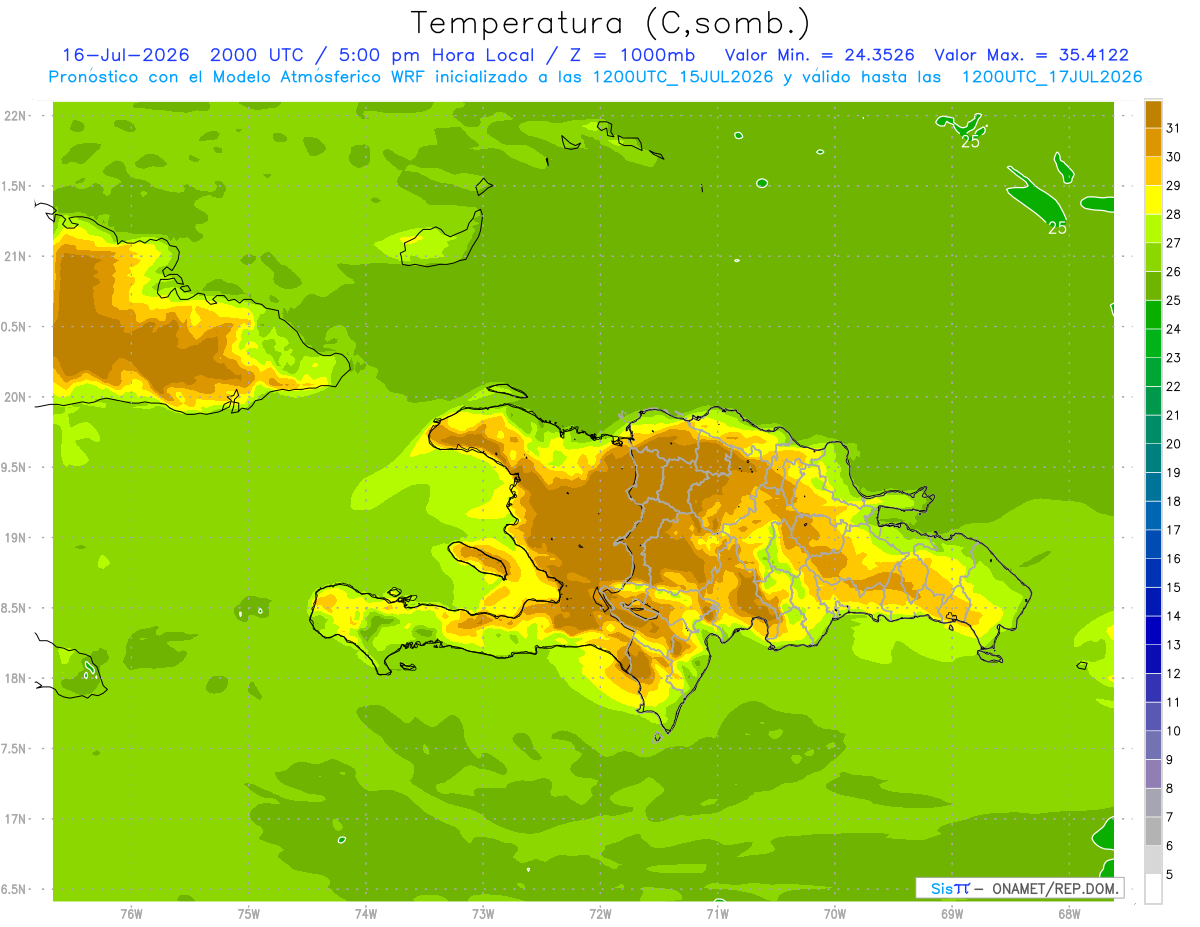Click the legend label "31"
The height and width of the screenshot is (927, 1200).
click(1174, 128)
